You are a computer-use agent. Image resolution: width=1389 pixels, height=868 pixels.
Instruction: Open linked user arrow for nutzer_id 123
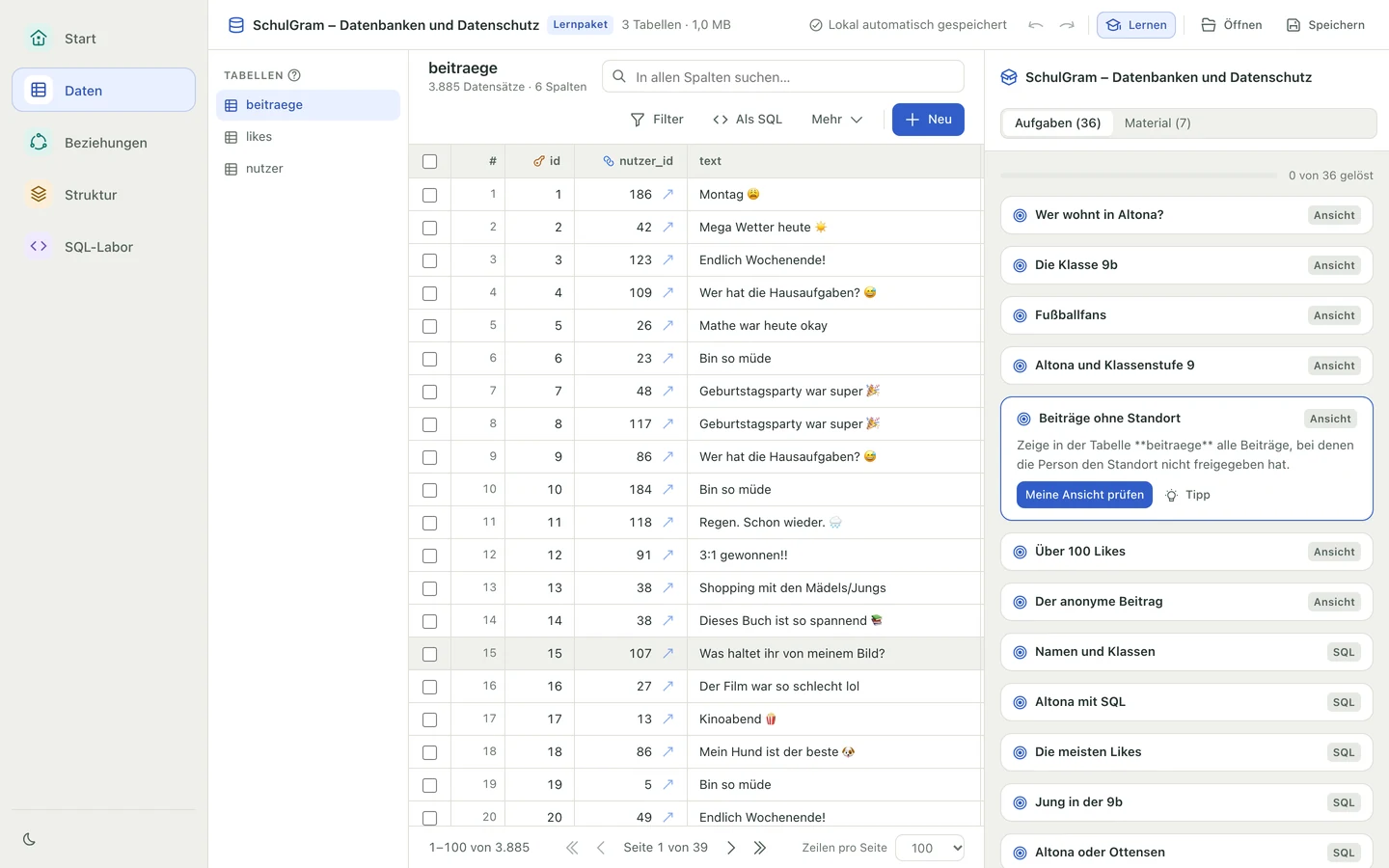(x=667, y=259)
